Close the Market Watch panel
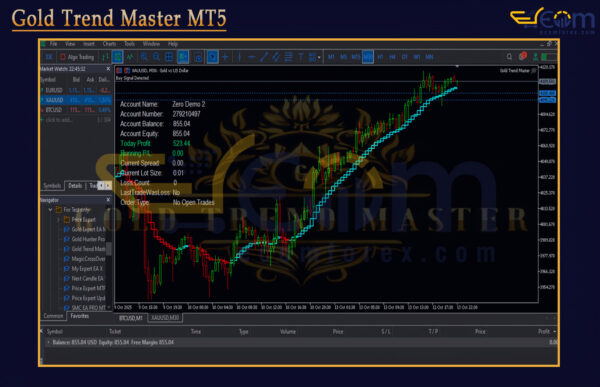600x387 pixels. coord(108,69)
